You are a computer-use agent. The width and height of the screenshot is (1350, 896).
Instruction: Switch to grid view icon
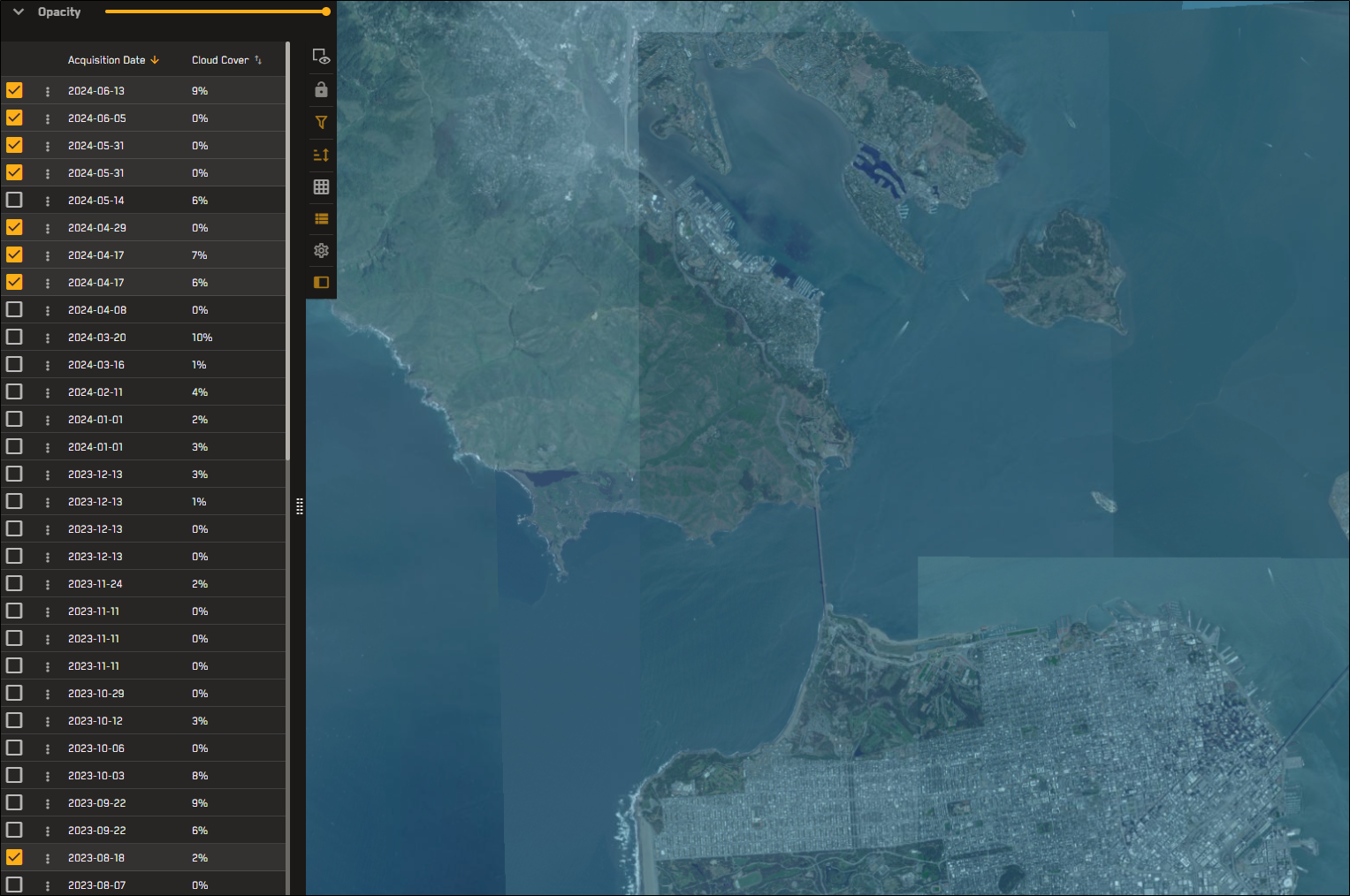pyautogui.click(x=321, y=186)
